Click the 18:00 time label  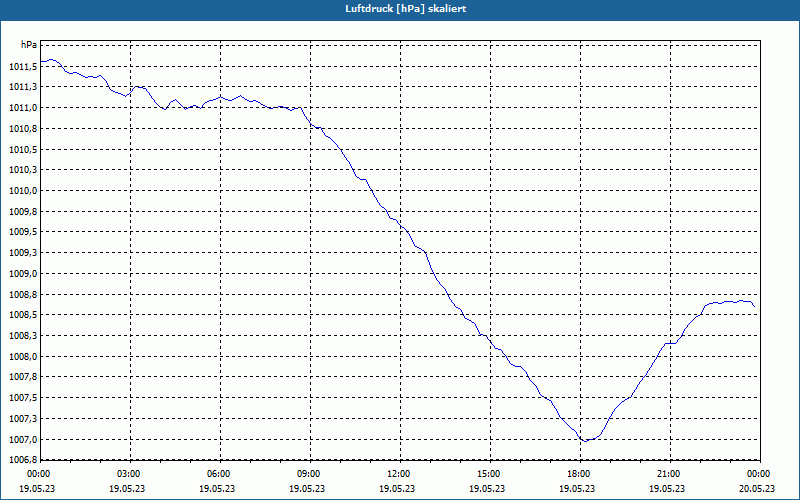577,474
